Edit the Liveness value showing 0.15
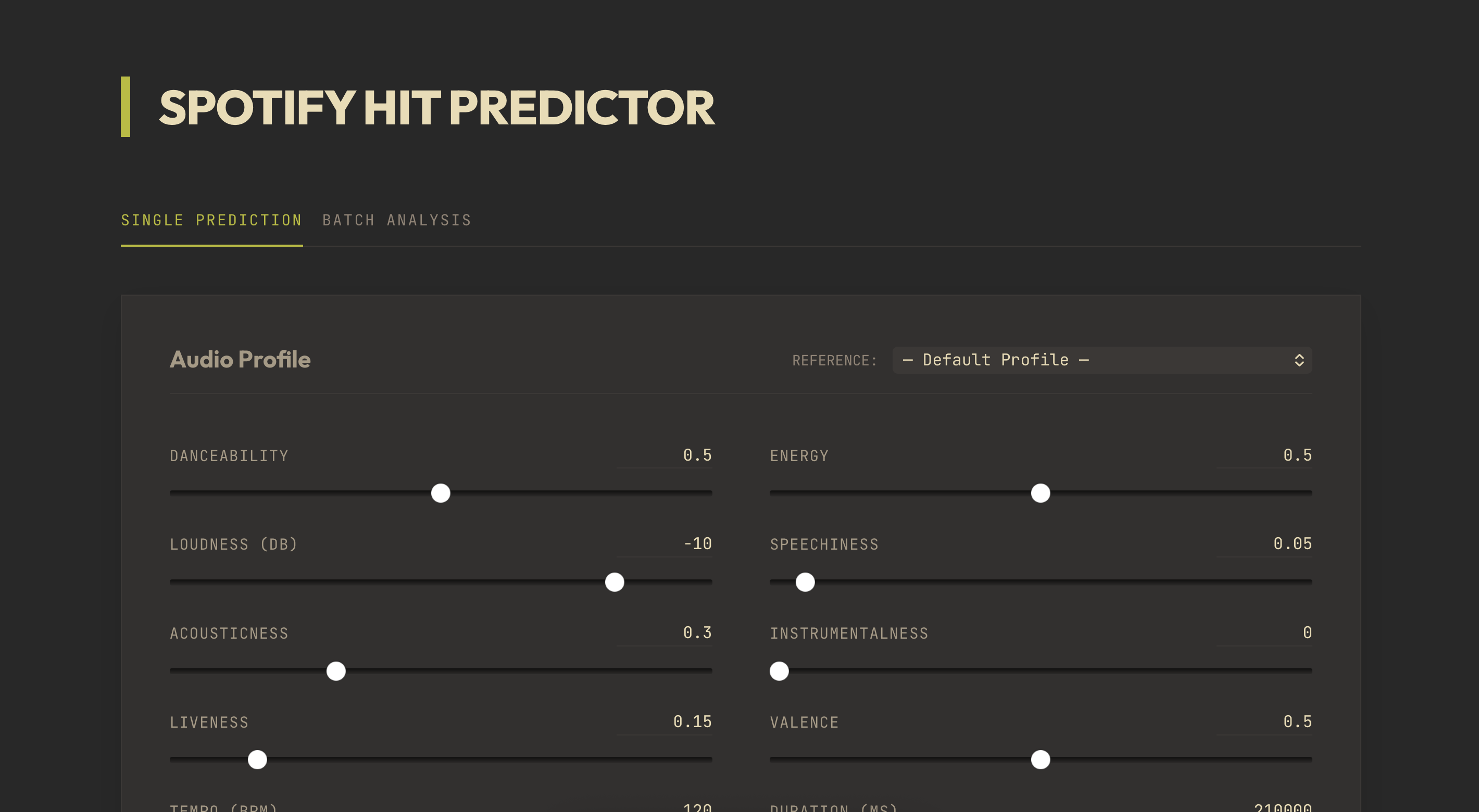Image resolution: width=1479 pixels, height=812 pixels. (665, 722)
